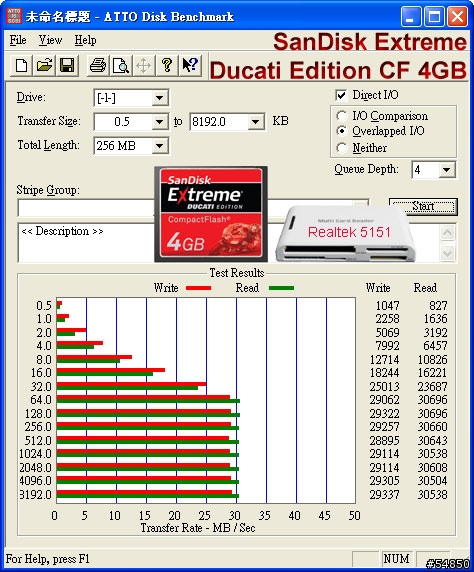Open the Help menu
Viewport: 474px width, 572px height.
[x=85, y=40]
